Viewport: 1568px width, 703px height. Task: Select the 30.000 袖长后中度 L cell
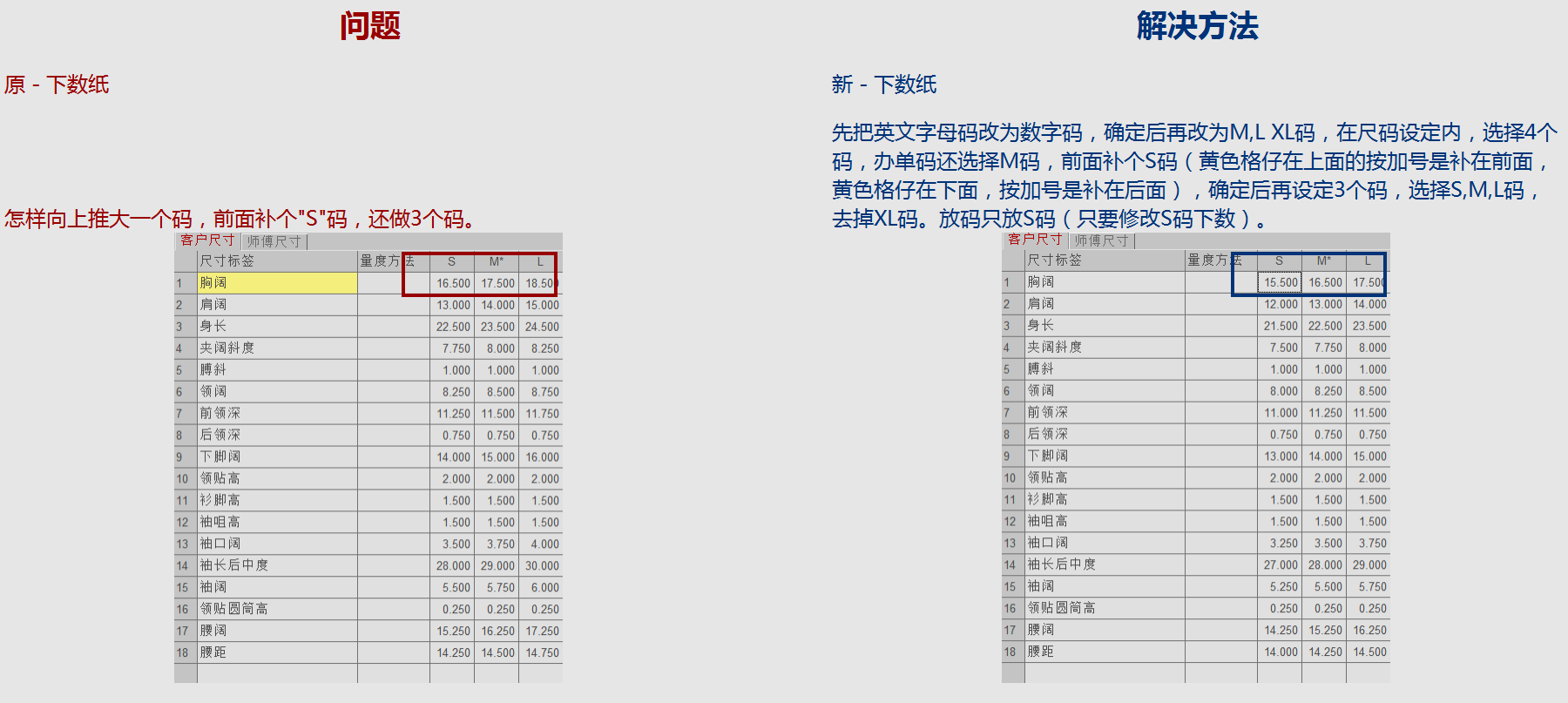pos(541,566)
